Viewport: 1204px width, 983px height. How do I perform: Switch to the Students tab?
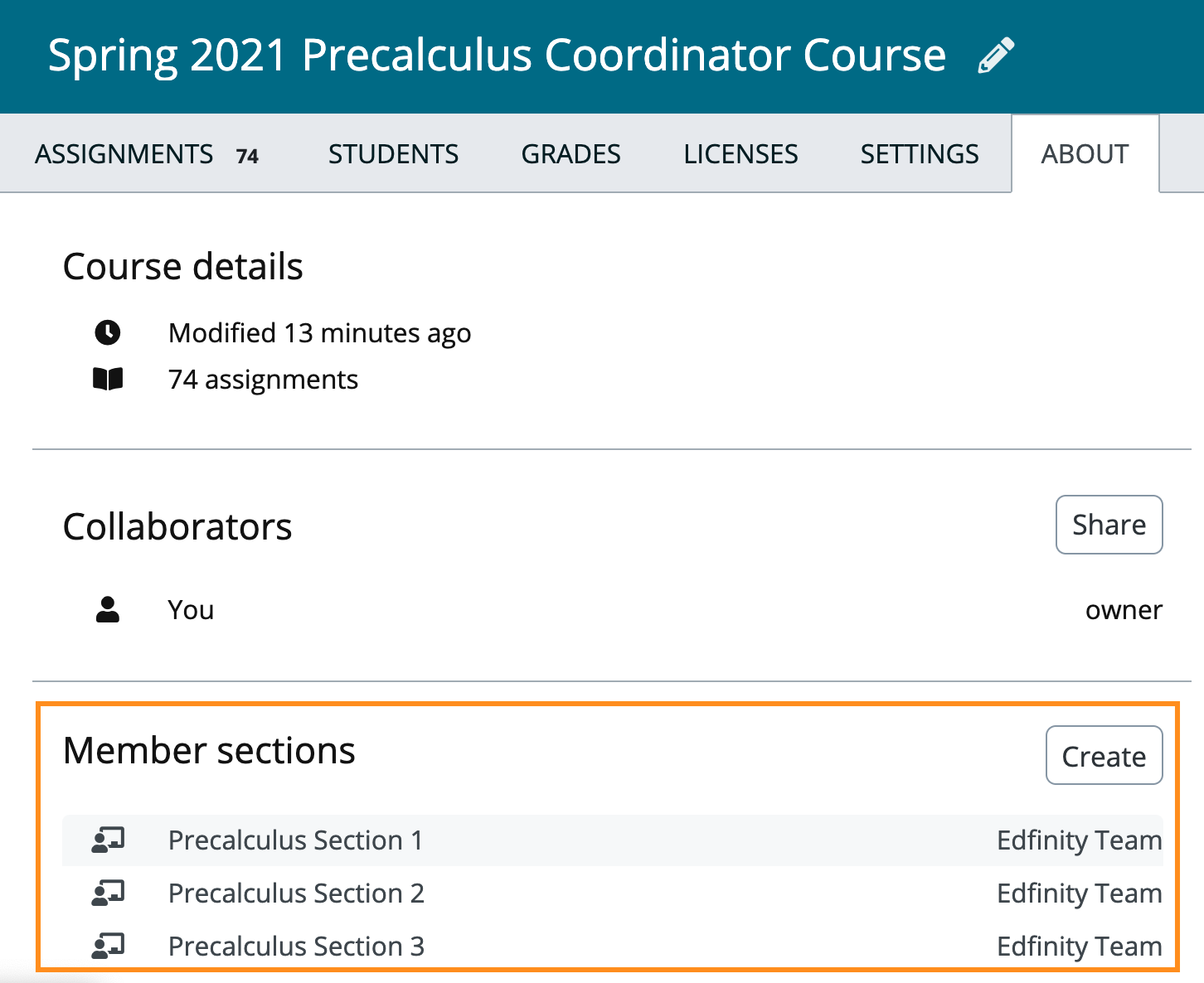pos(393,154)
